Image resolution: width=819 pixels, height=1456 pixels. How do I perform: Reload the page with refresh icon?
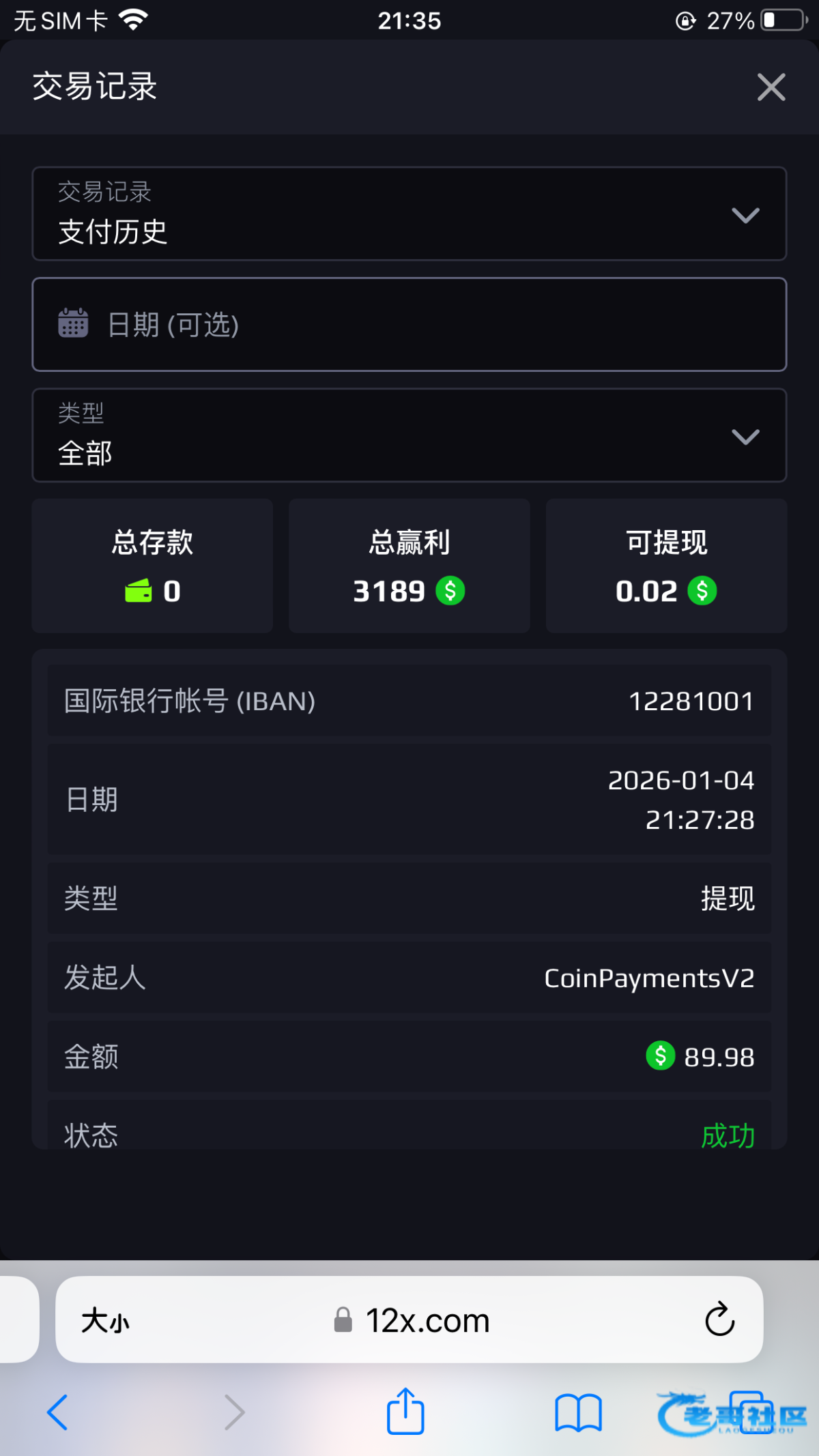point(719,1320)
